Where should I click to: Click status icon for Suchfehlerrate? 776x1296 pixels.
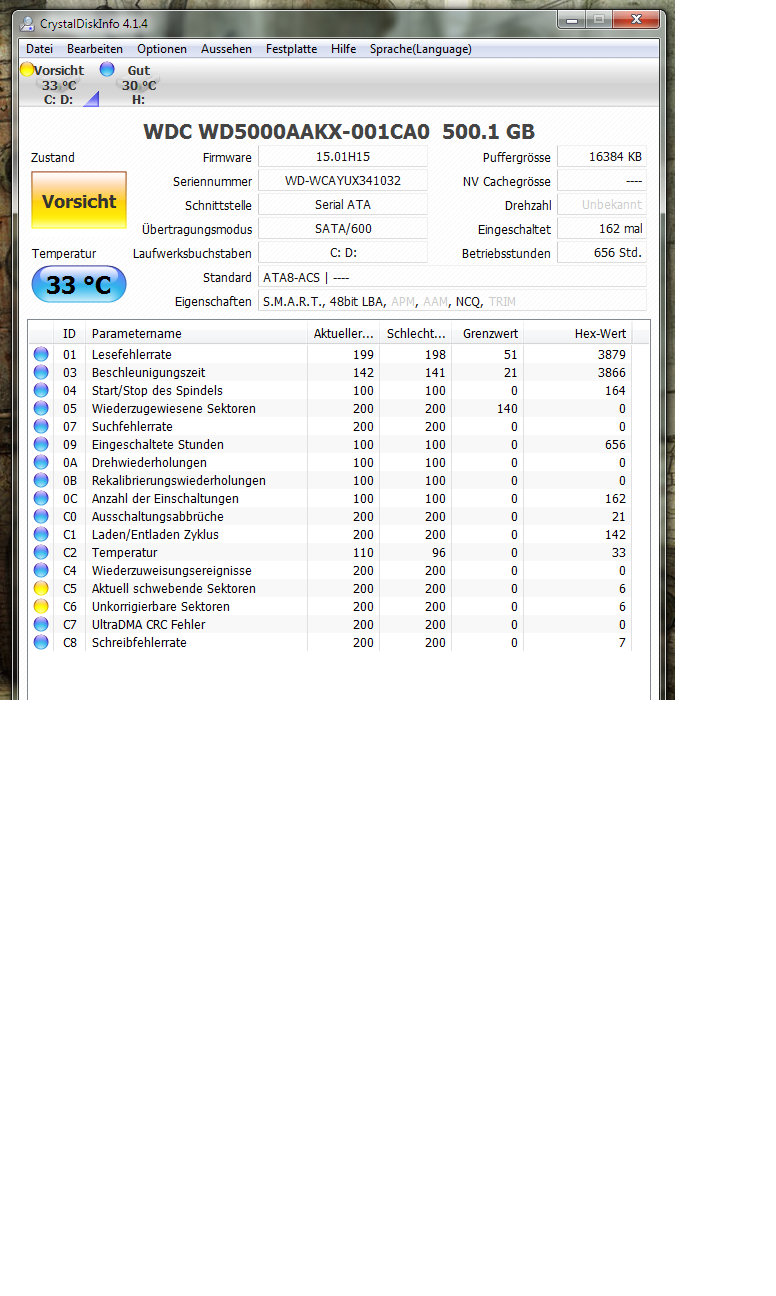(41, 426)
